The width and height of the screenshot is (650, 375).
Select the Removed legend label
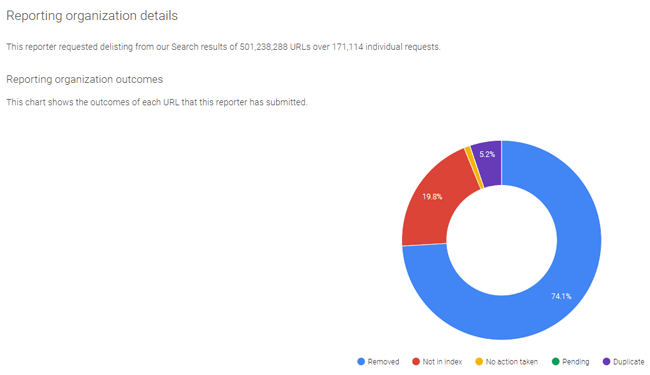(x=383, y=362)
